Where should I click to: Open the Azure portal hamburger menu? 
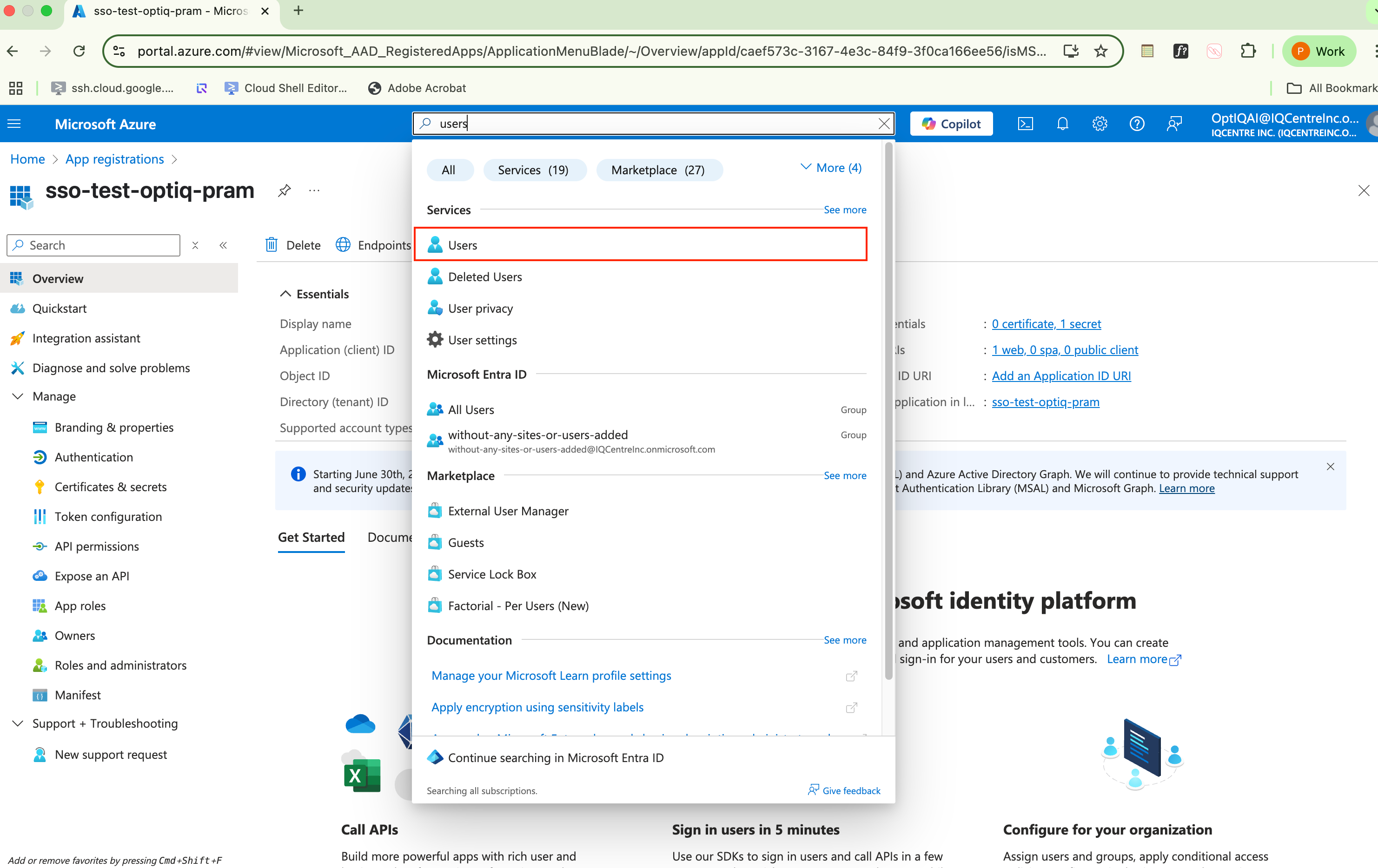pos(14,124)
